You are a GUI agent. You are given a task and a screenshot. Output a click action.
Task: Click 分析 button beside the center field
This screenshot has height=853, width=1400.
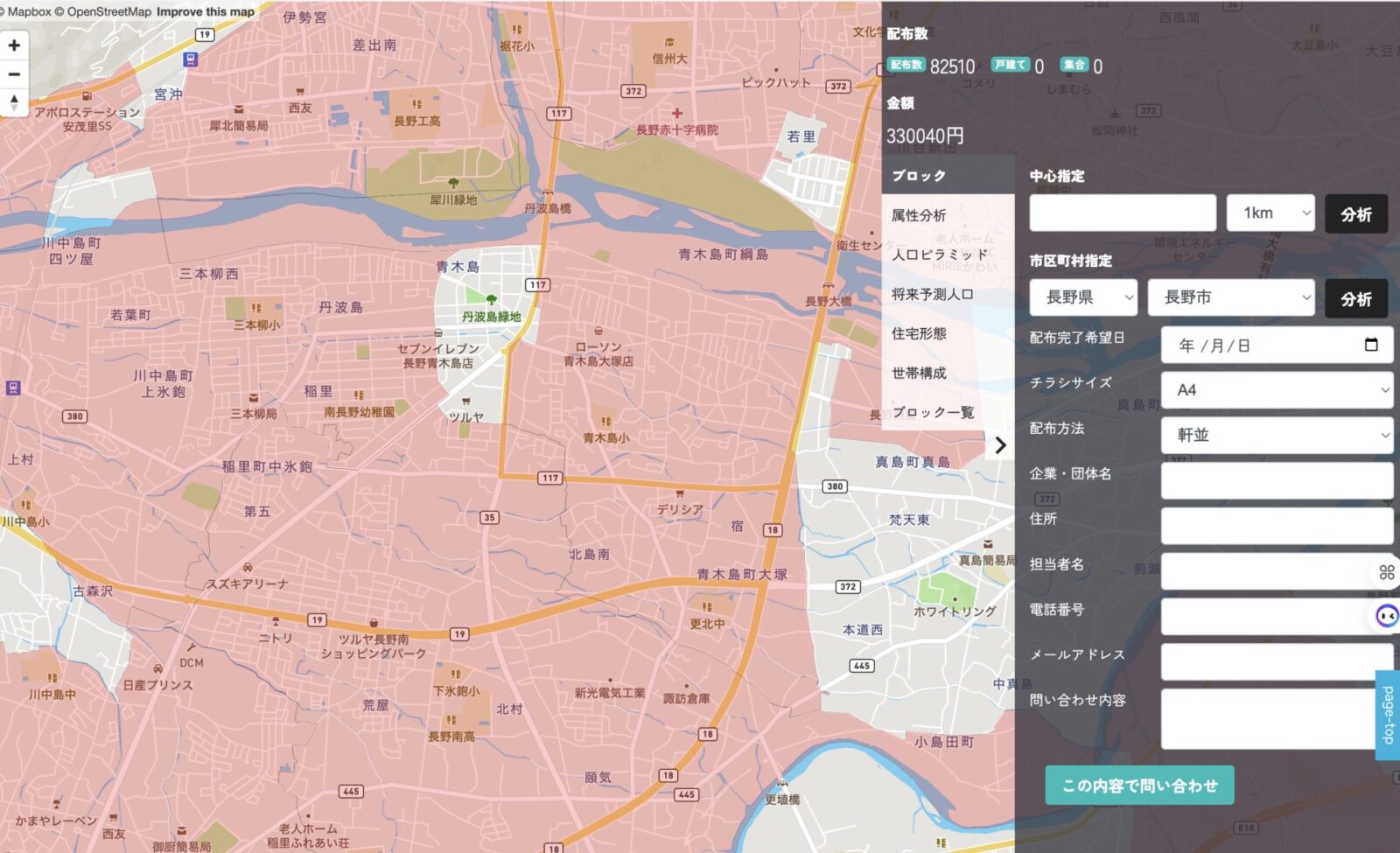(1355, 214)
